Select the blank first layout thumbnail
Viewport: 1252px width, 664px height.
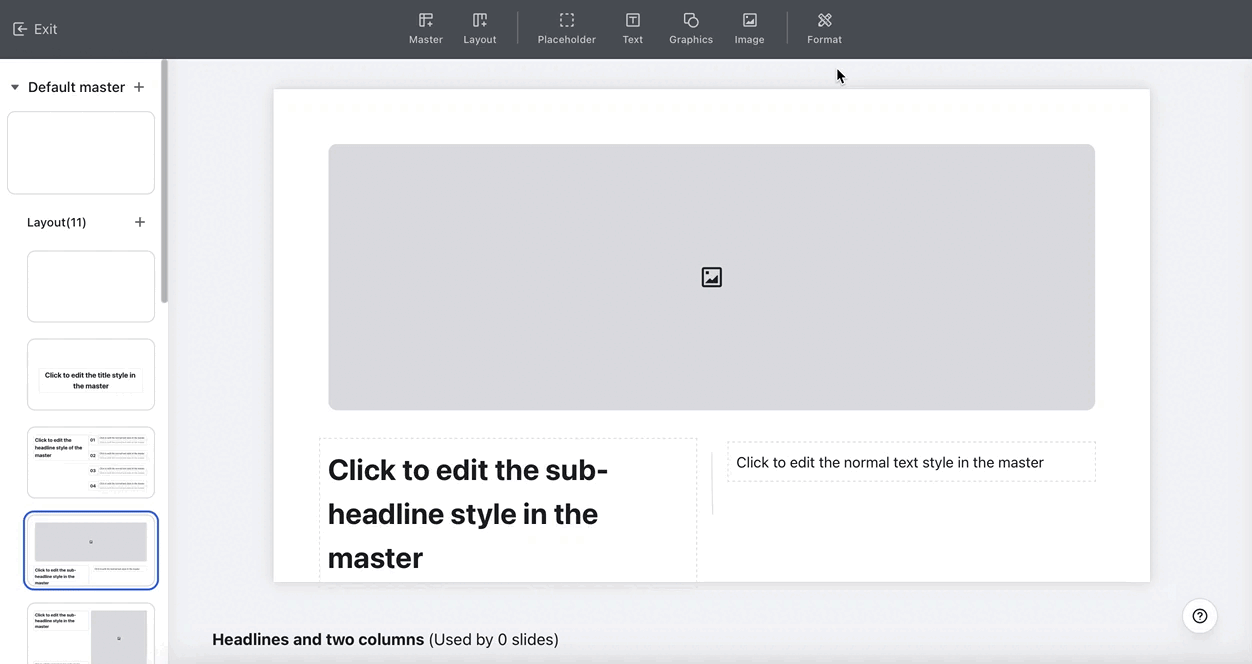[x=91, y=286]
